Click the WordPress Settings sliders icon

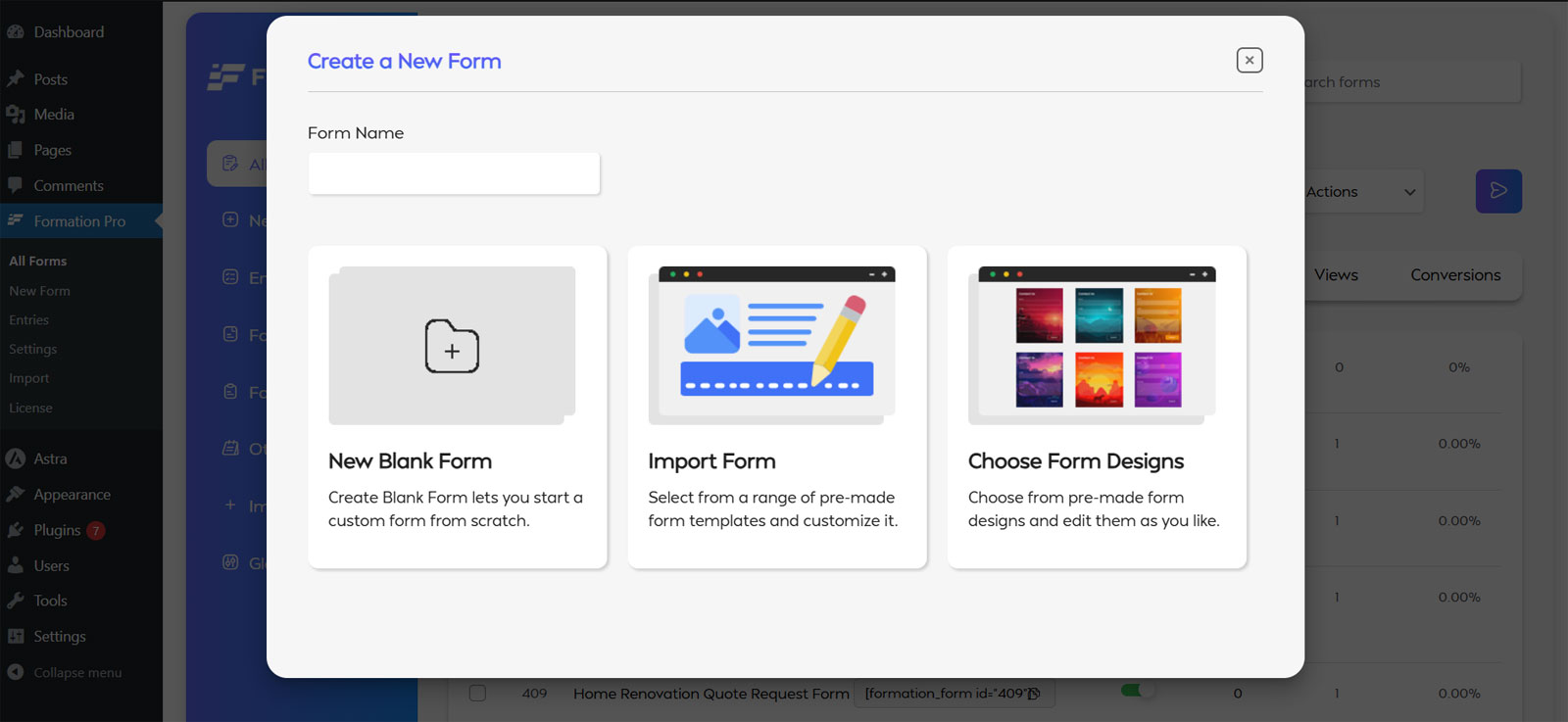pyautogui.click(x=16, y=636)
